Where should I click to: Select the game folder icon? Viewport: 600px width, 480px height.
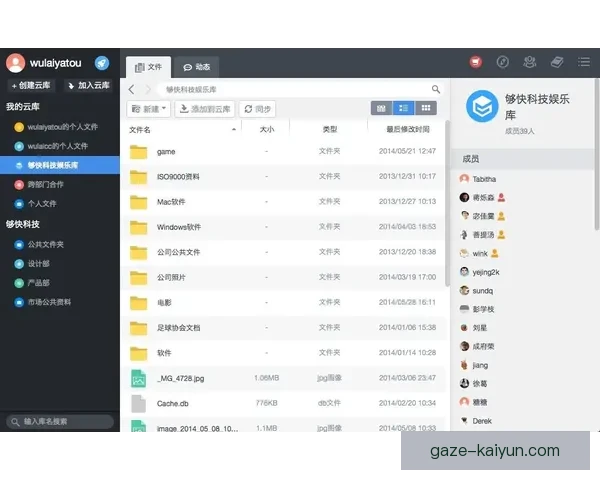tap(139, 152)
